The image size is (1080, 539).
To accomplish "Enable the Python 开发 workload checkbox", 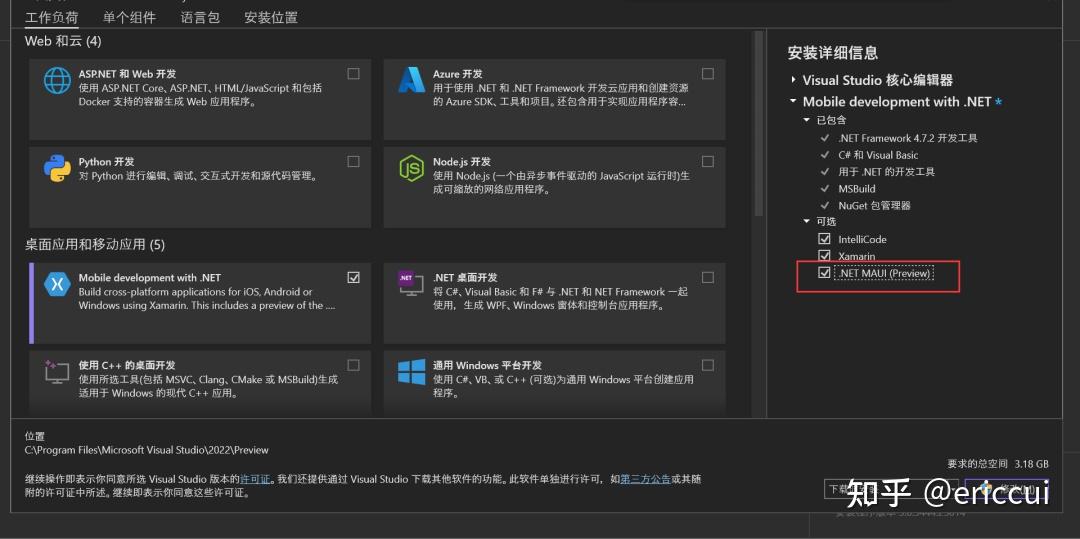I will point(353,162).
